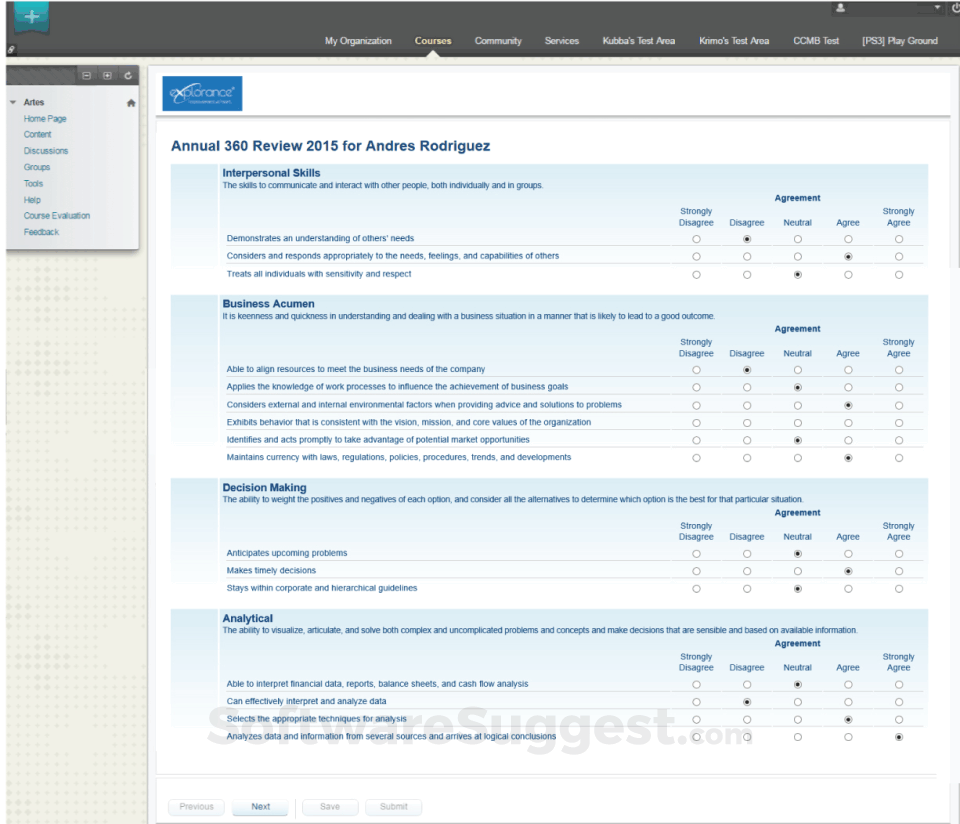Click the Next button
The image size is (960, 824).
click(260, 807)
